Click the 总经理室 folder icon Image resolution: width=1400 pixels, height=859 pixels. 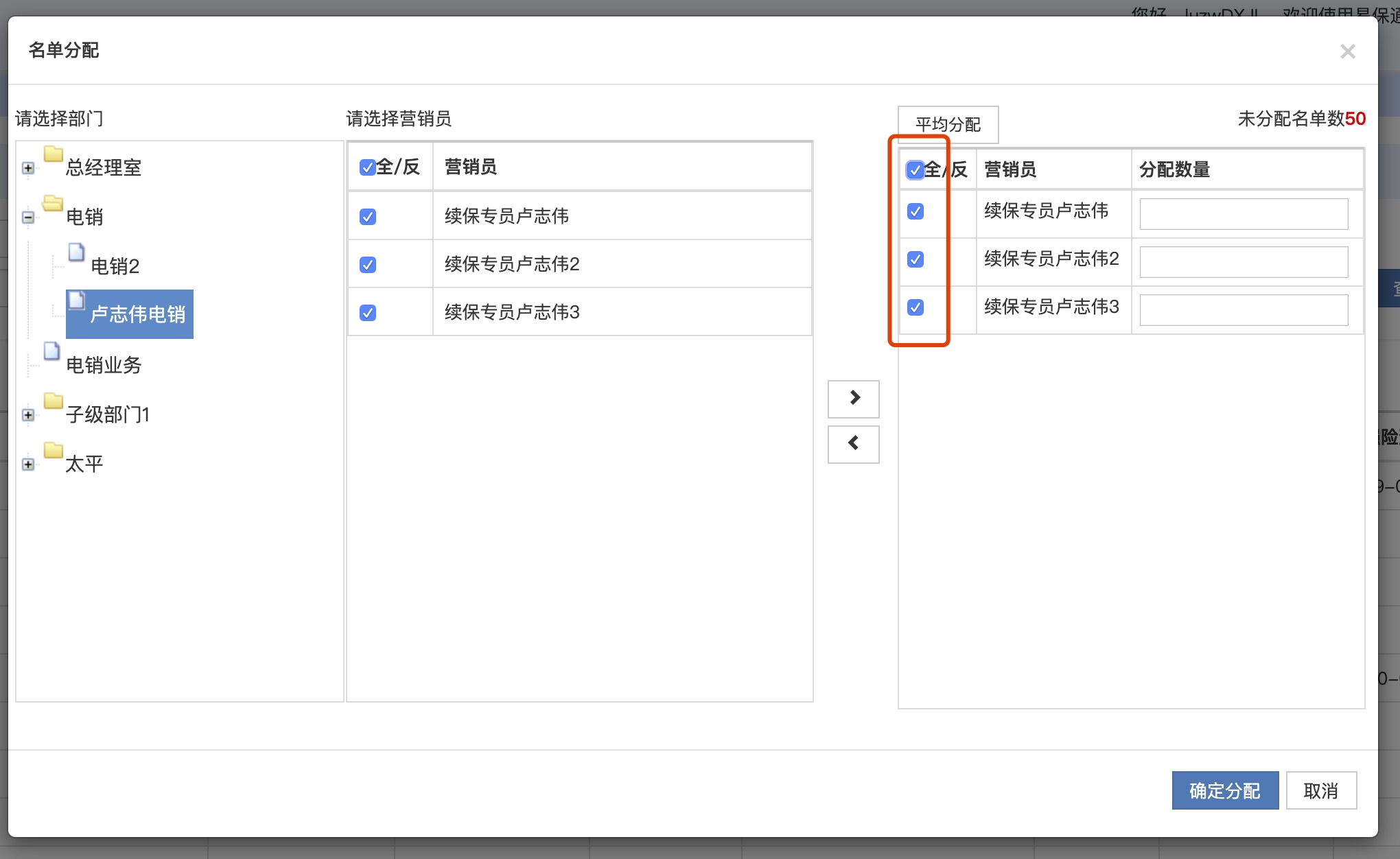tap(54, 154)
